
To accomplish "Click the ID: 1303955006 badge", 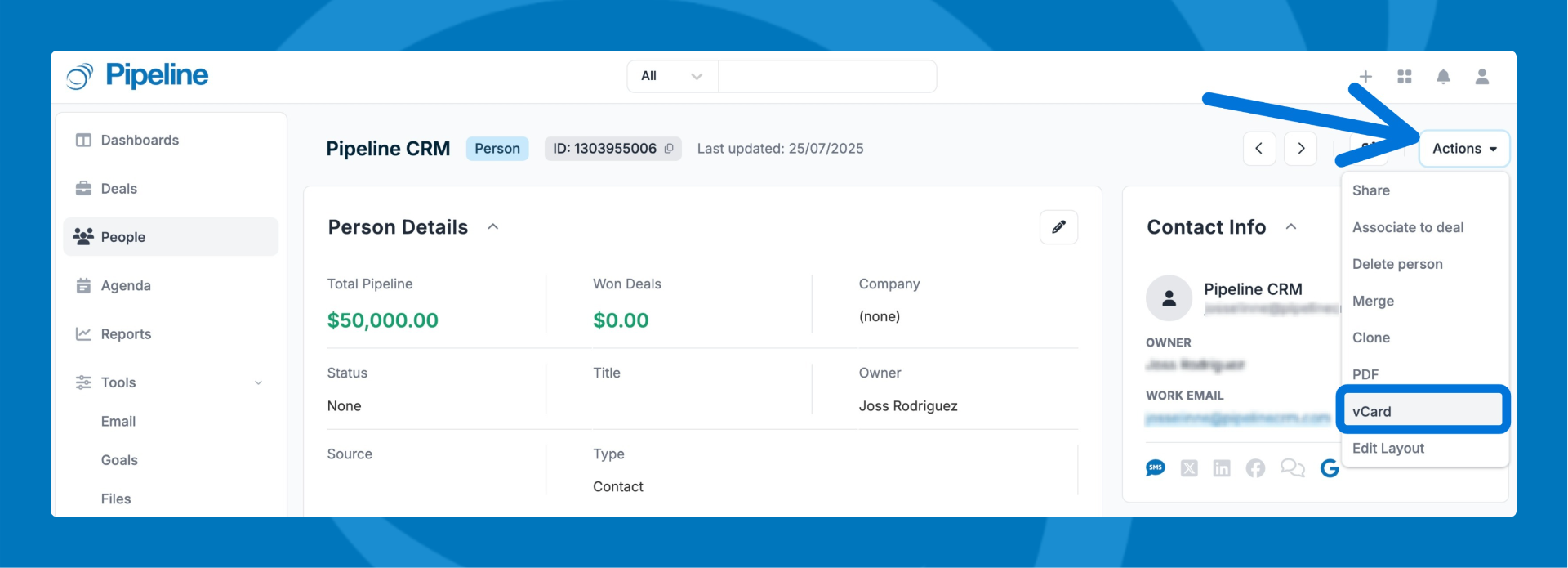I will tap(613, 149).
